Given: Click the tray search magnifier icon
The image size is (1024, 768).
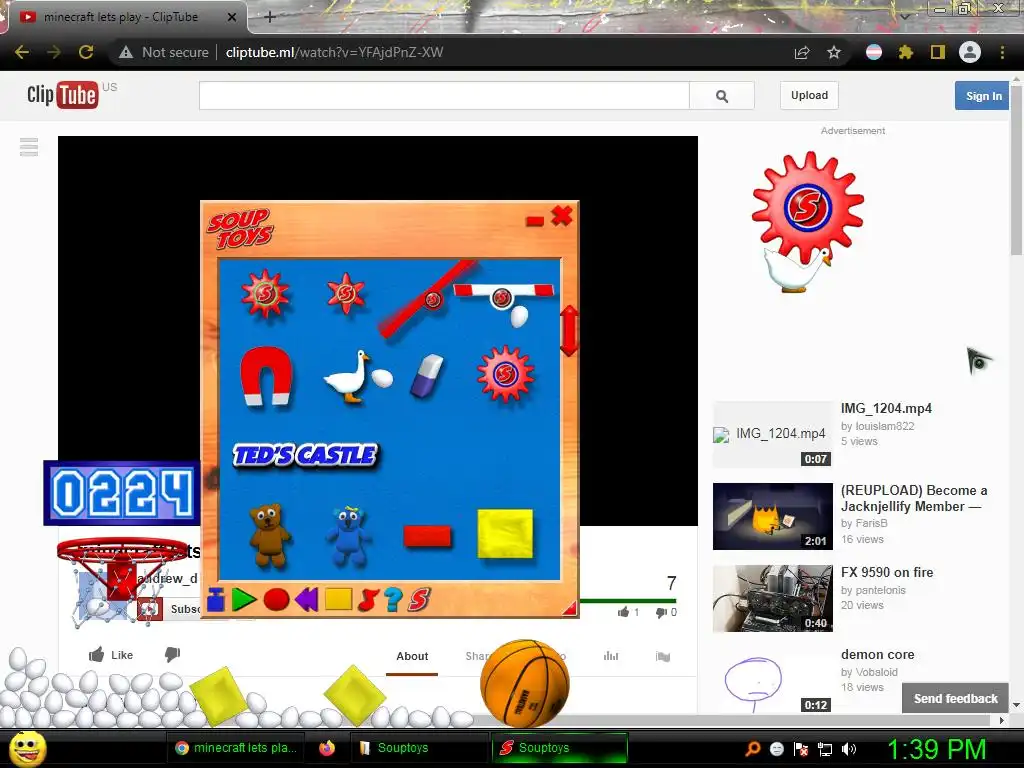Looking at the screenshot, I should pos(752,748).
